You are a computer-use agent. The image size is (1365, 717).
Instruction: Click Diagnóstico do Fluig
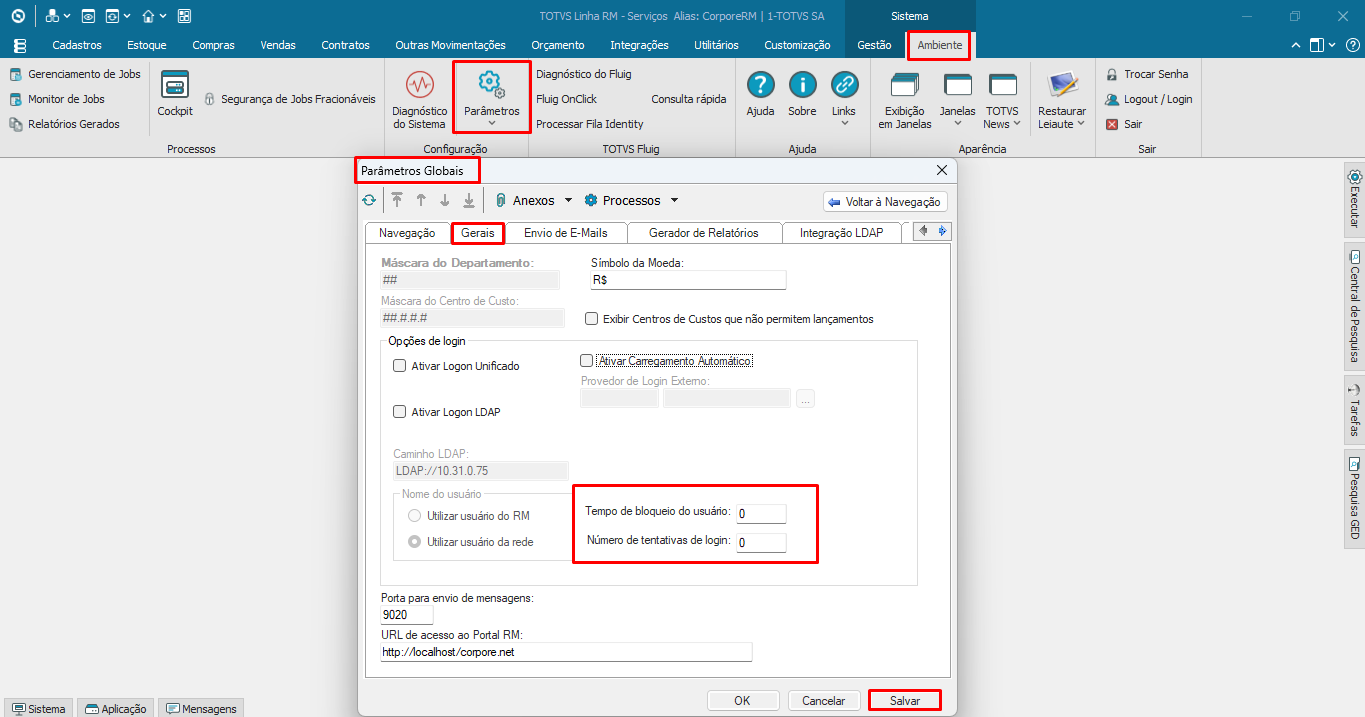click(x=584, y=74)
